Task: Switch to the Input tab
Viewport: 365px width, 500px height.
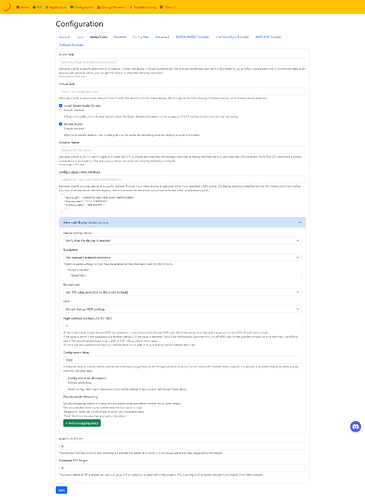Action: (80, 37)
